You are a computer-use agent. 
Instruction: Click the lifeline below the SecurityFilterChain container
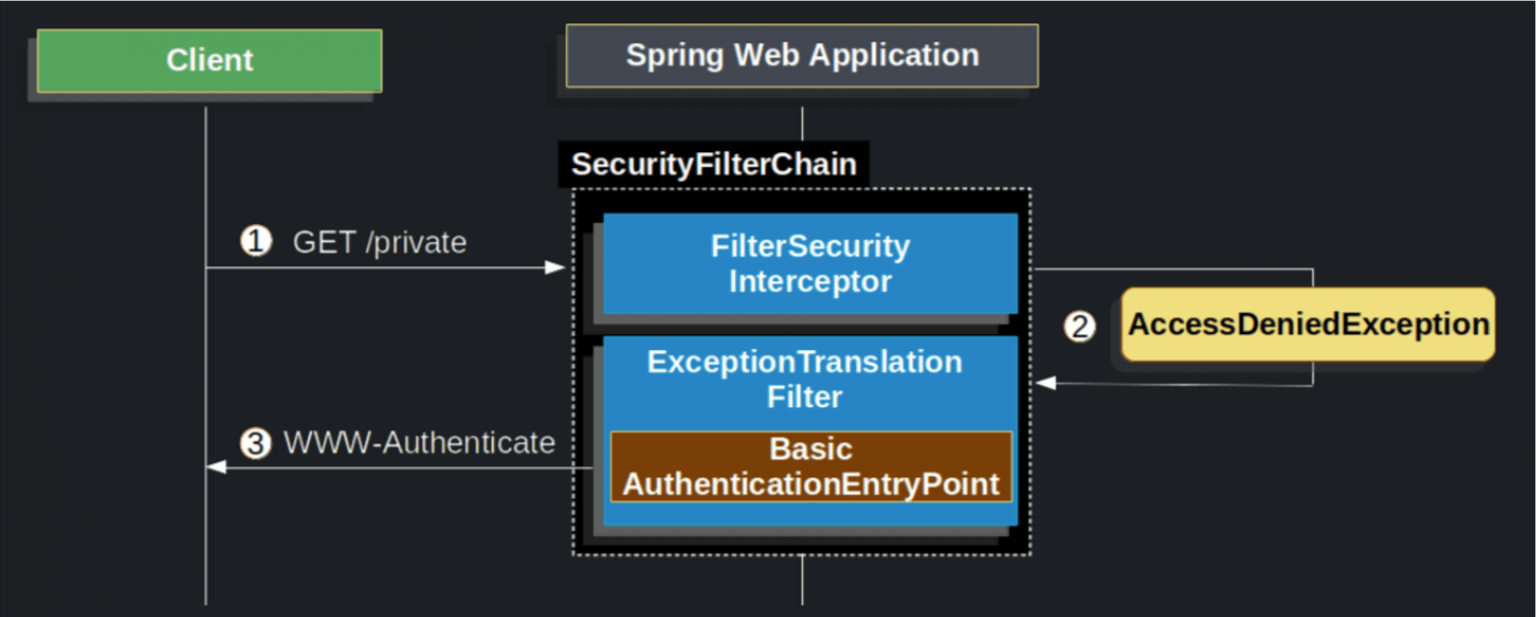tap(802, 580)
